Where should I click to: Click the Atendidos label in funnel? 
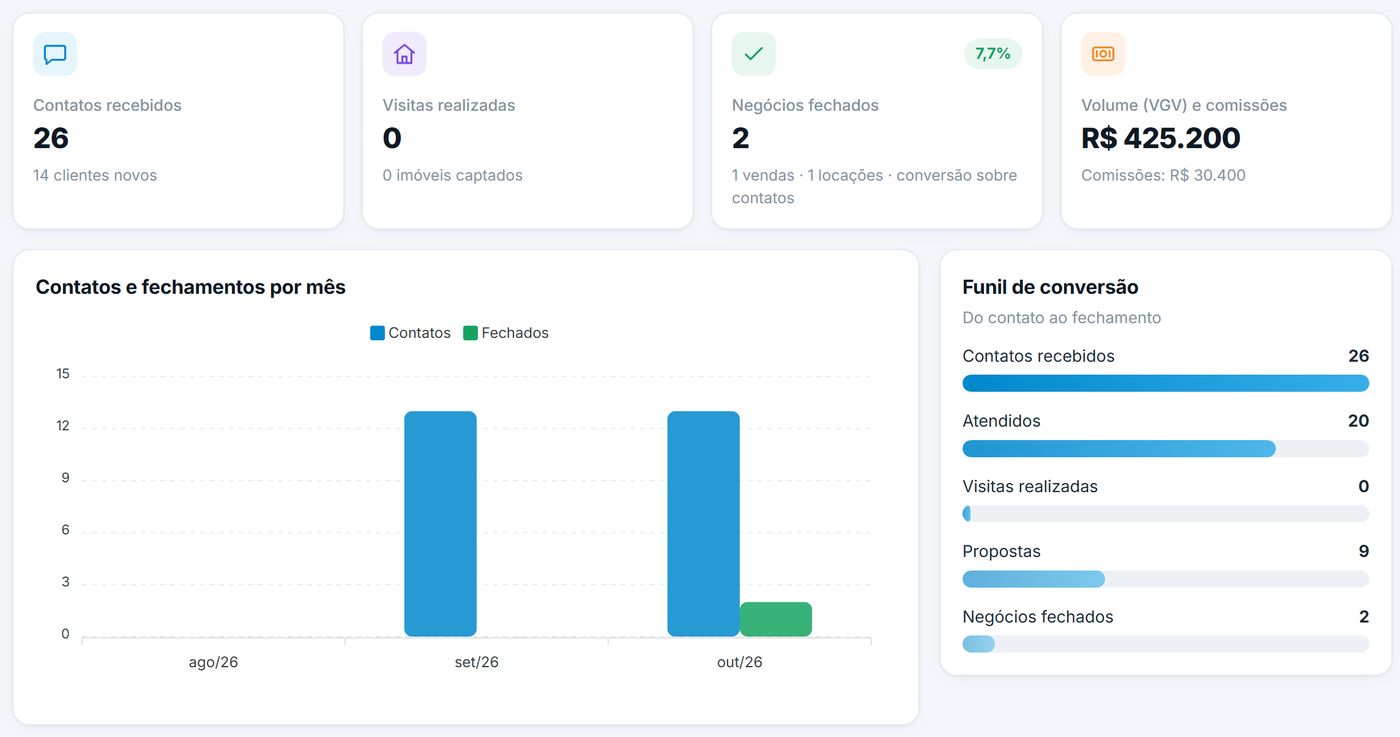click(1001, 421)
